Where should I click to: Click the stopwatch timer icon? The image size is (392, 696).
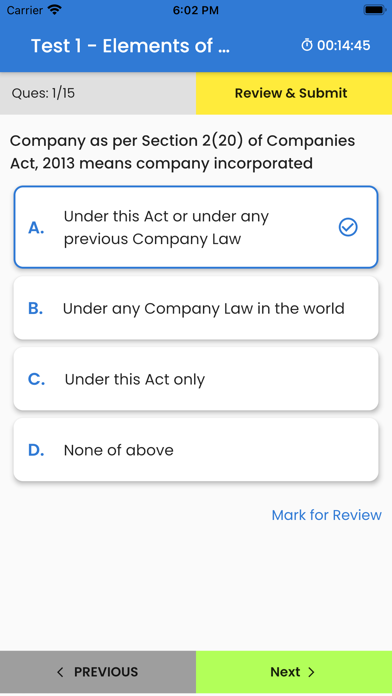pos(307,45)
